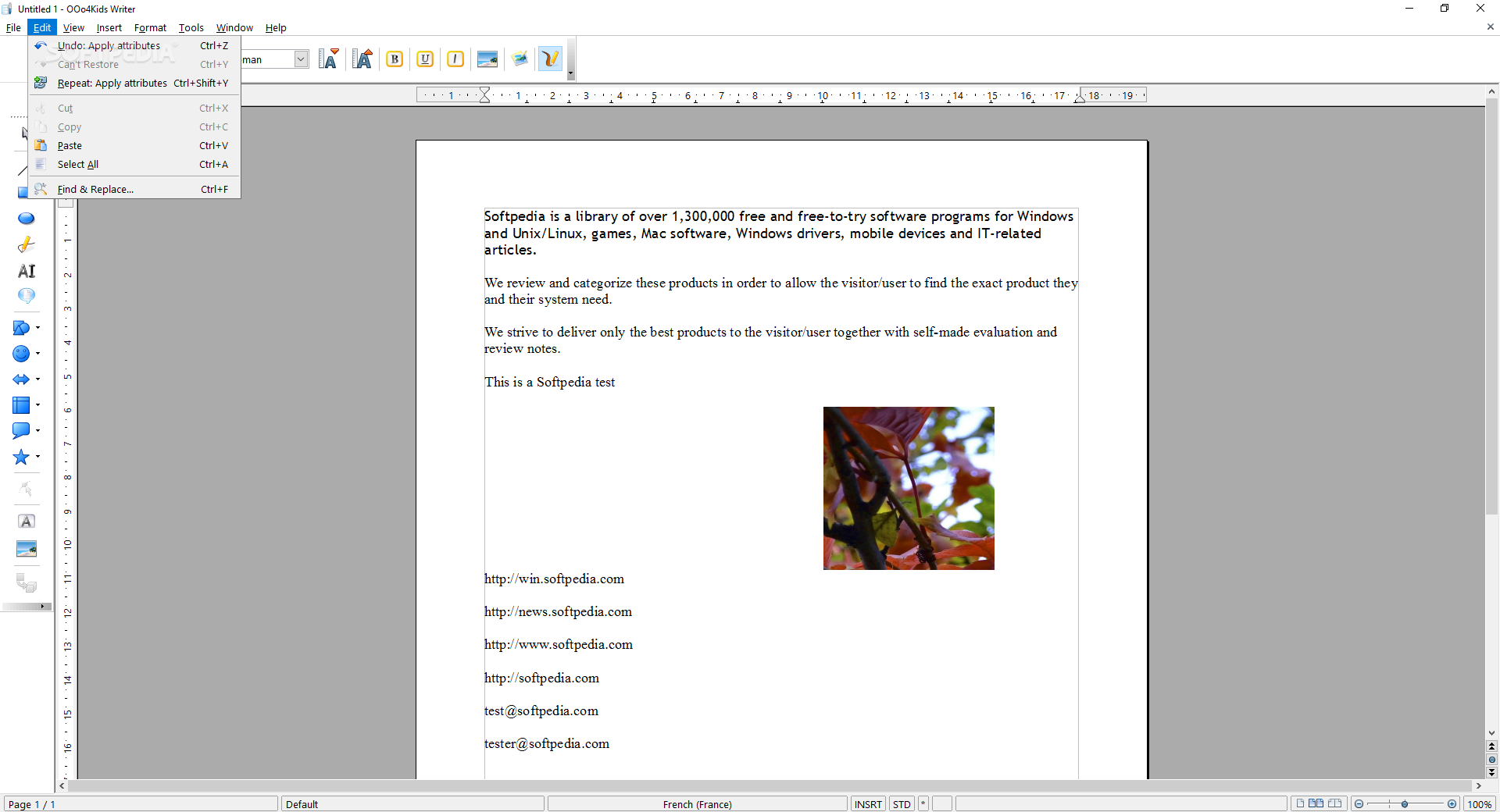1500x812 pixels.
Task: Toggle the highlighted draw functions brush icon
Action: pos(550,59)
